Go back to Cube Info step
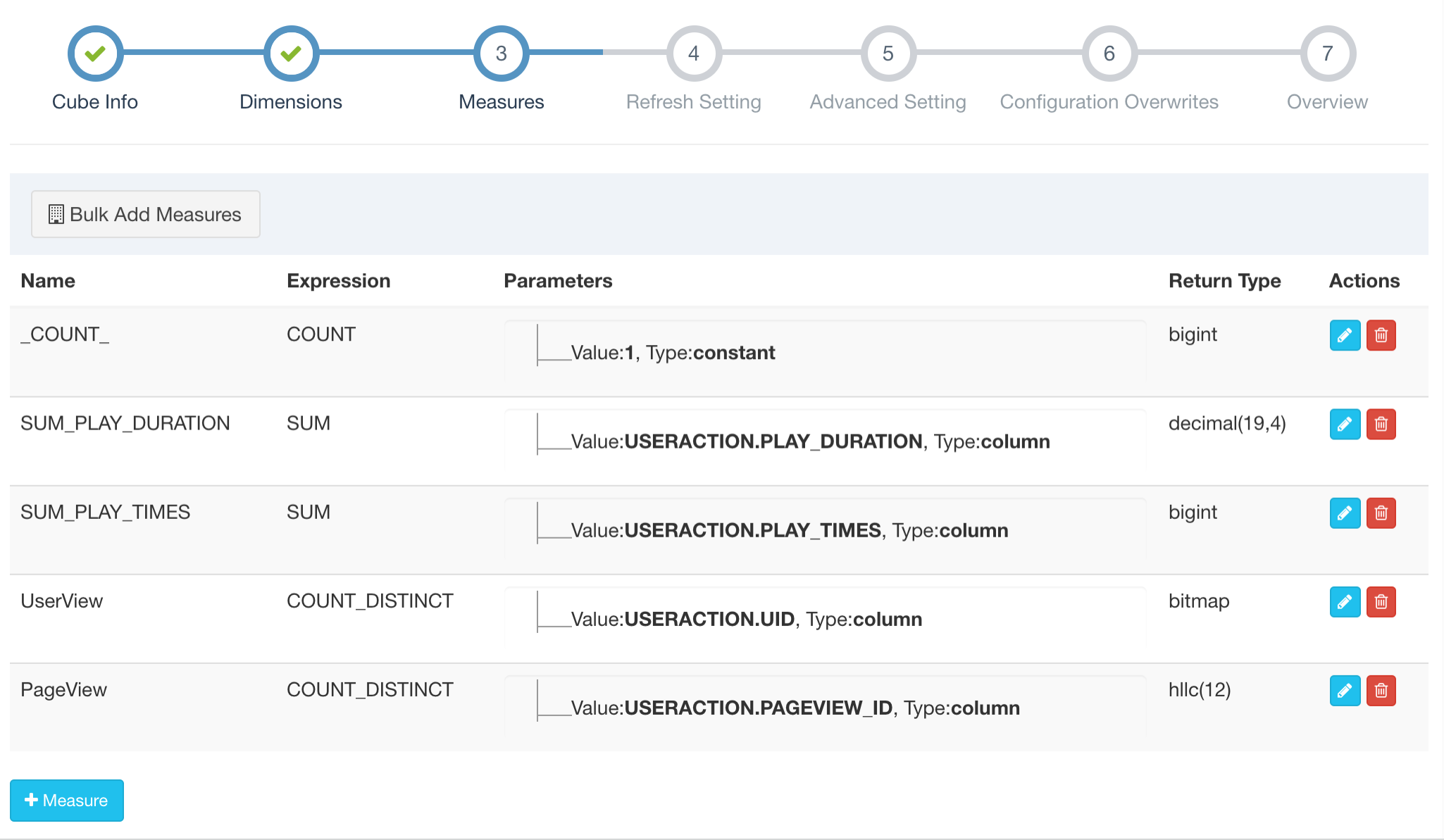Viewport: 1444px width, 840px height. (95, 54)
